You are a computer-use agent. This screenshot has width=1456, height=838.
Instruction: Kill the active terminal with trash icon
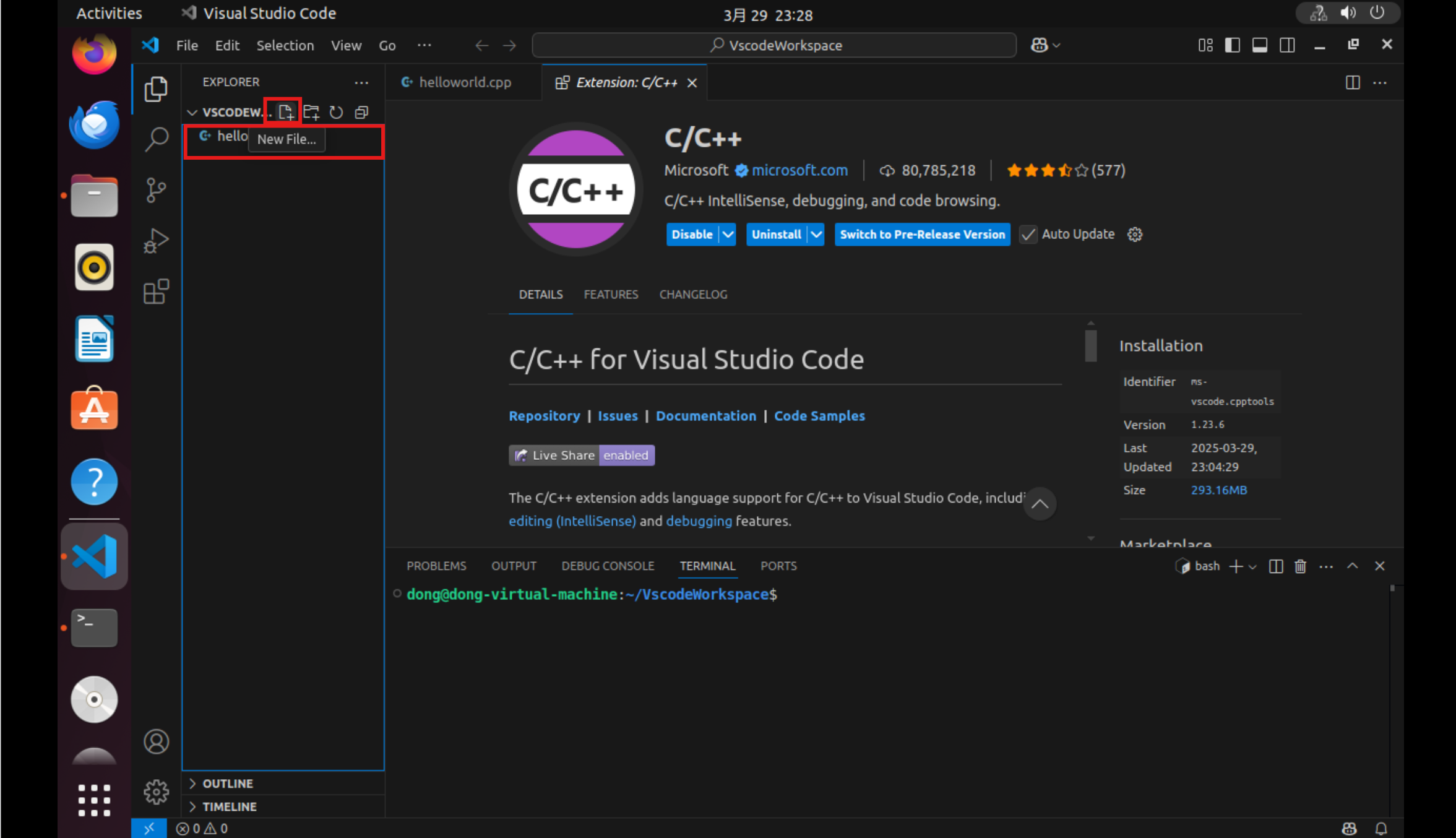pos(1300,566)
